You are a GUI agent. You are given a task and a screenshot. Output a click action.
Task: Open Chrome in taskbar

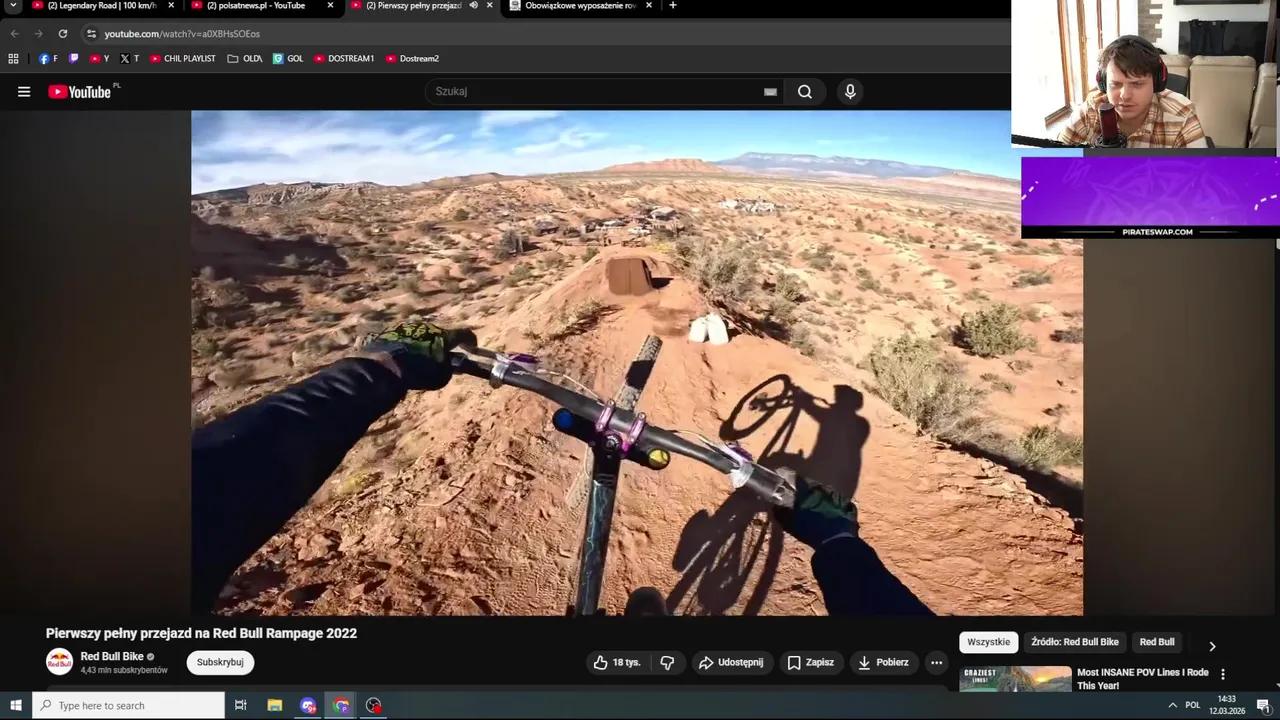tap(341, 705)
